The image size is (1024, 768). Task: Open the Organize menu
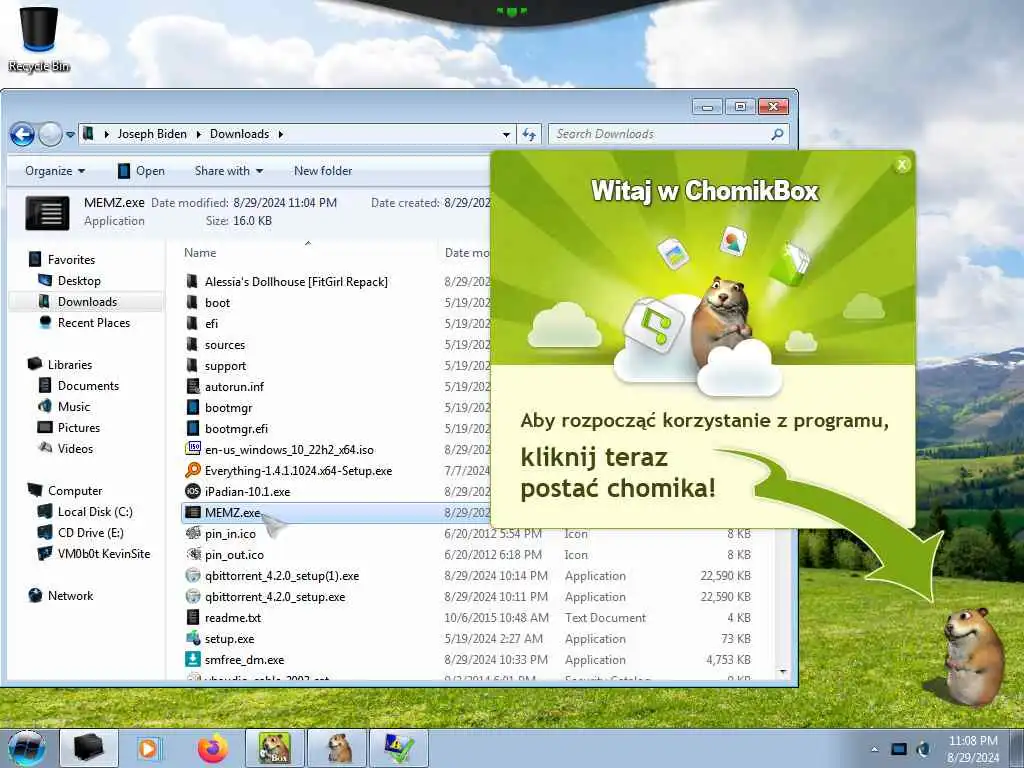point(55,171)
